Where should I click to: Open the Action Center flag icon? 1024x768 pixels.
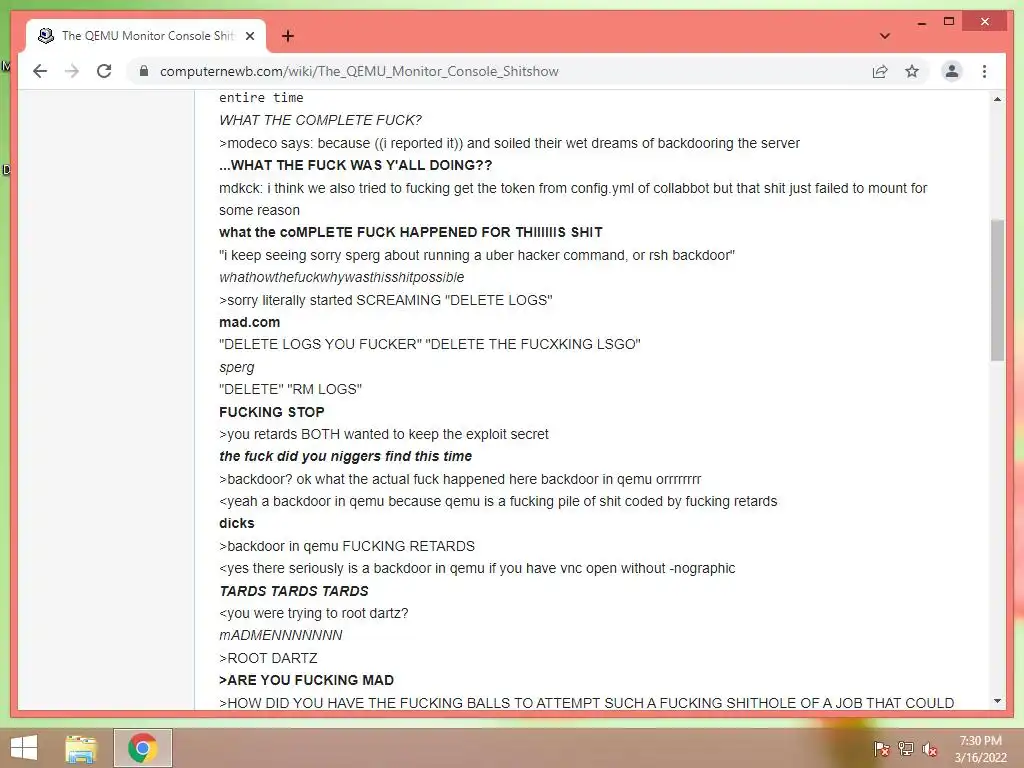(x=881, y=749)
